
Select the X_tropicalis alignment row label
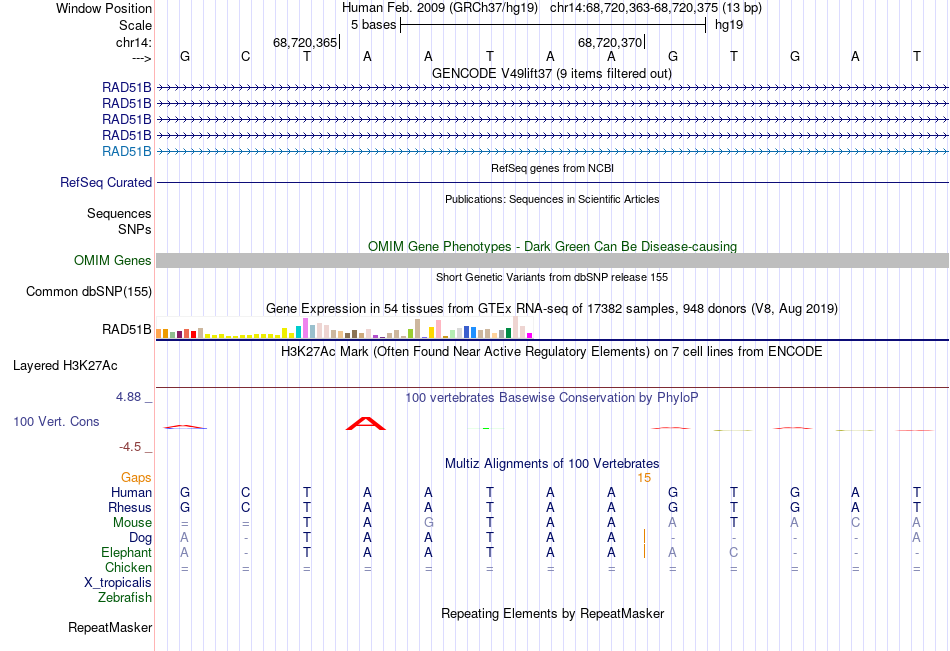point(118,583)
